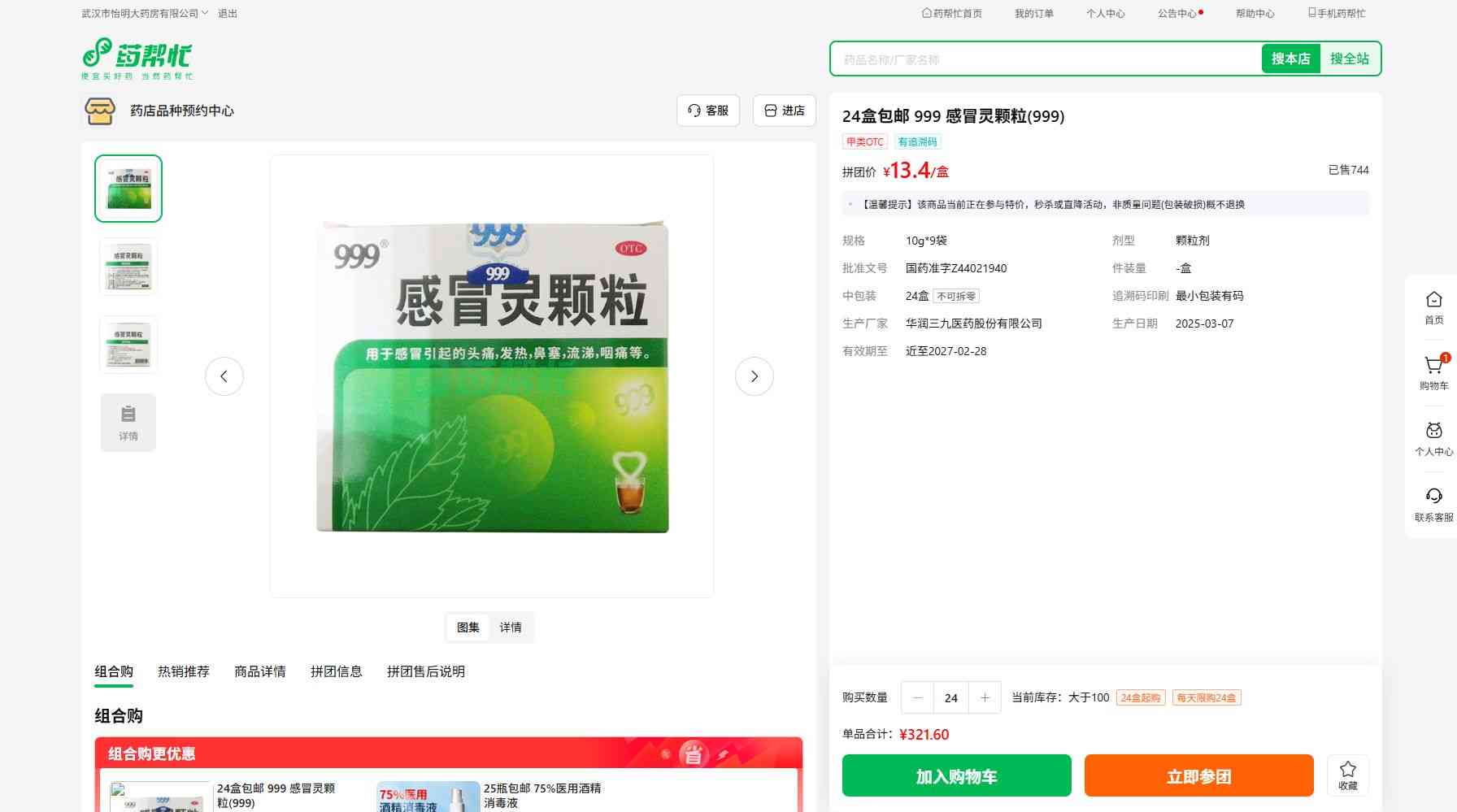Click the shopping cart icon in right sidebar
The image size is (1457, 812).
point(1433,367)
